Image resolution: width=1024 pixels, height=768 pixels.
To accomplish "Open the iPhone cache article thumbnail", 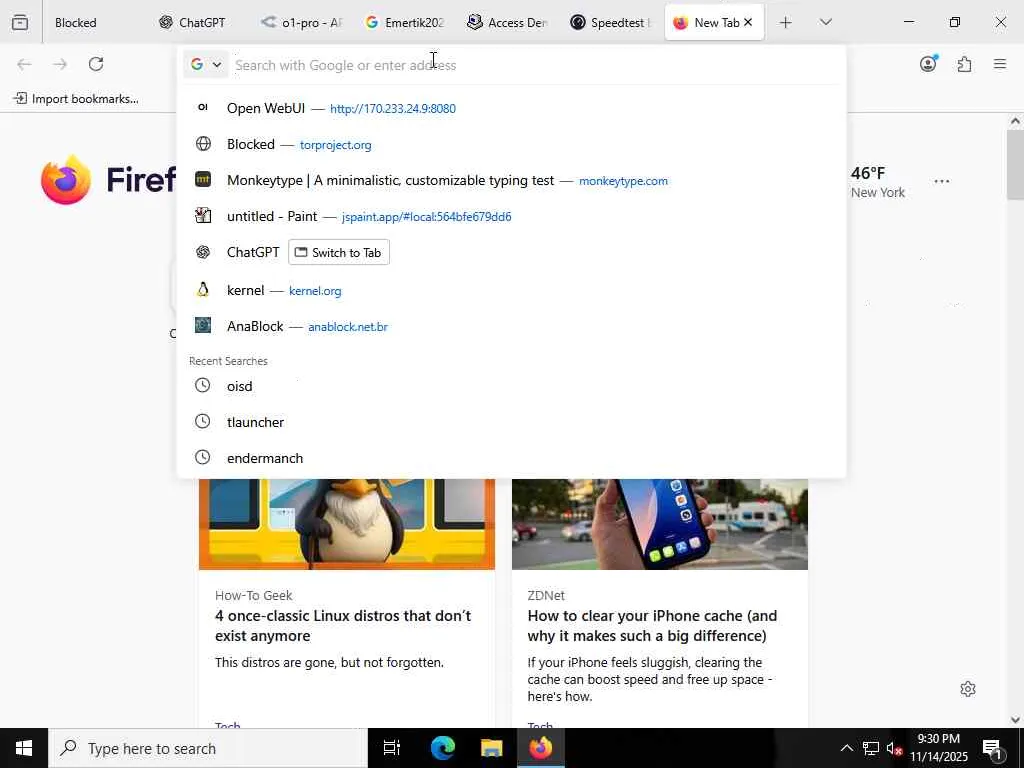I will [x=660, y=524].
